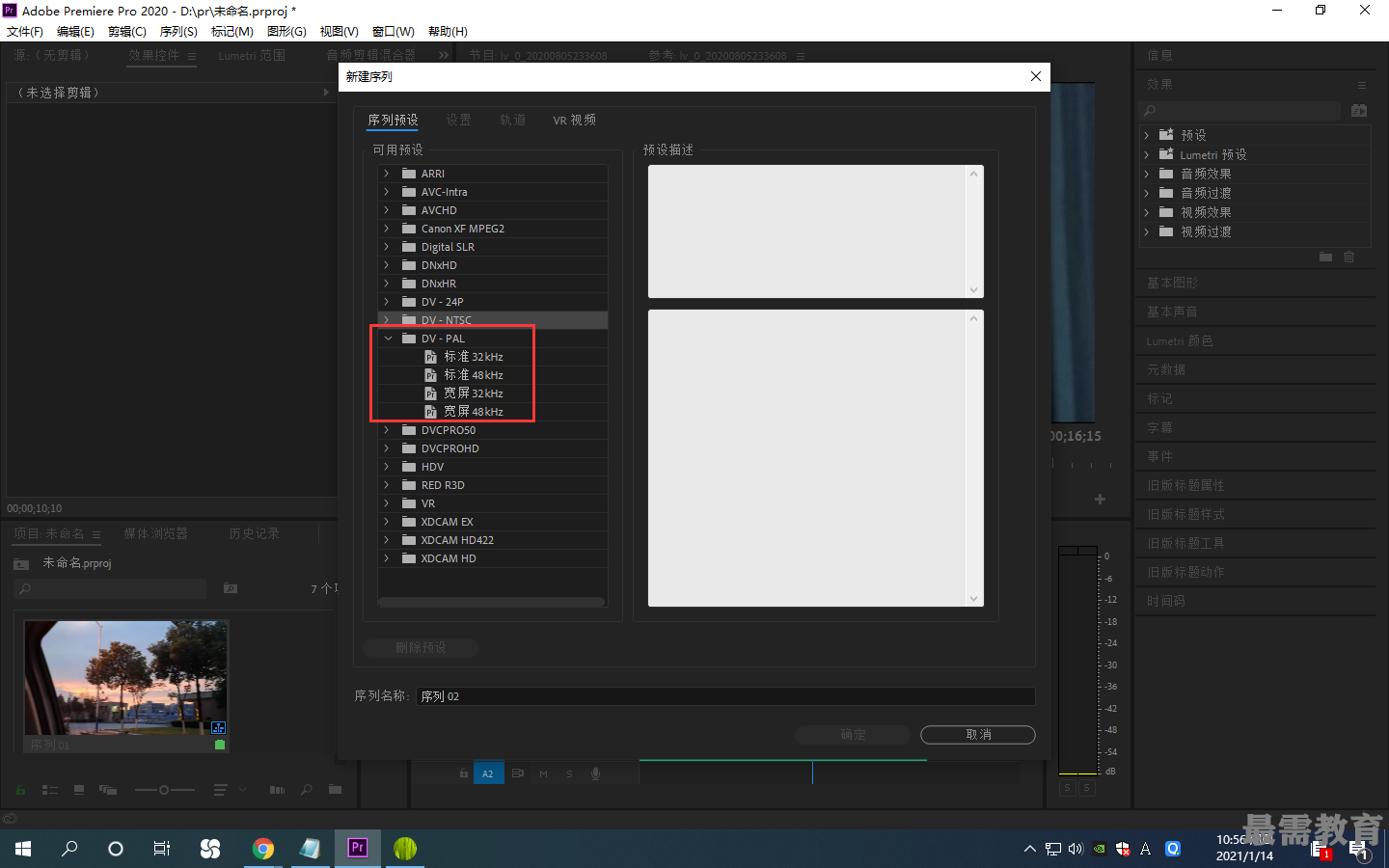Click the project panel New Bin folder icon

335,790
